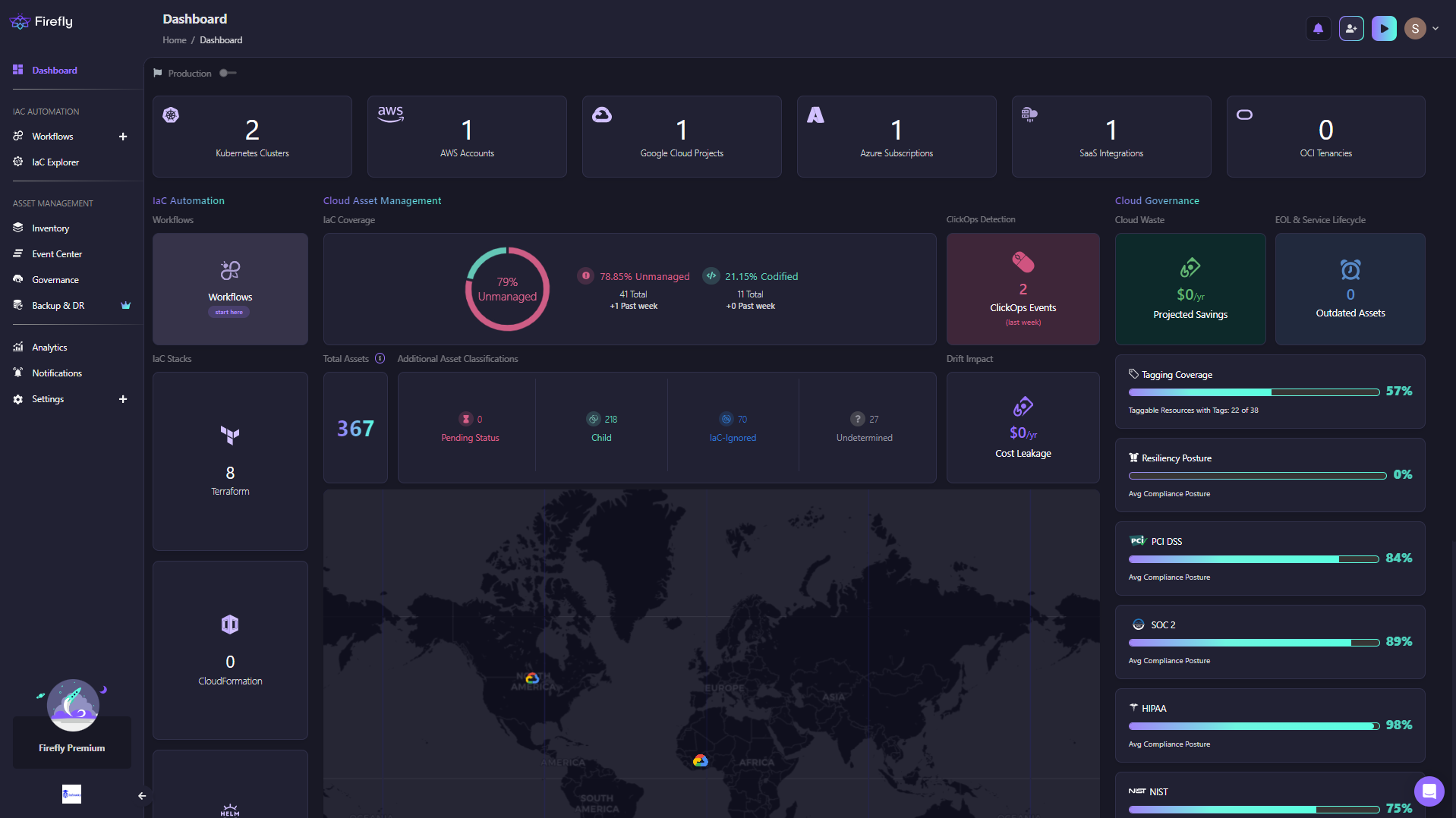The height and width of the screenshot is (818, 1456).
Task: Click the Tagging Coverage progress bar
Action: pos(1254,393)
